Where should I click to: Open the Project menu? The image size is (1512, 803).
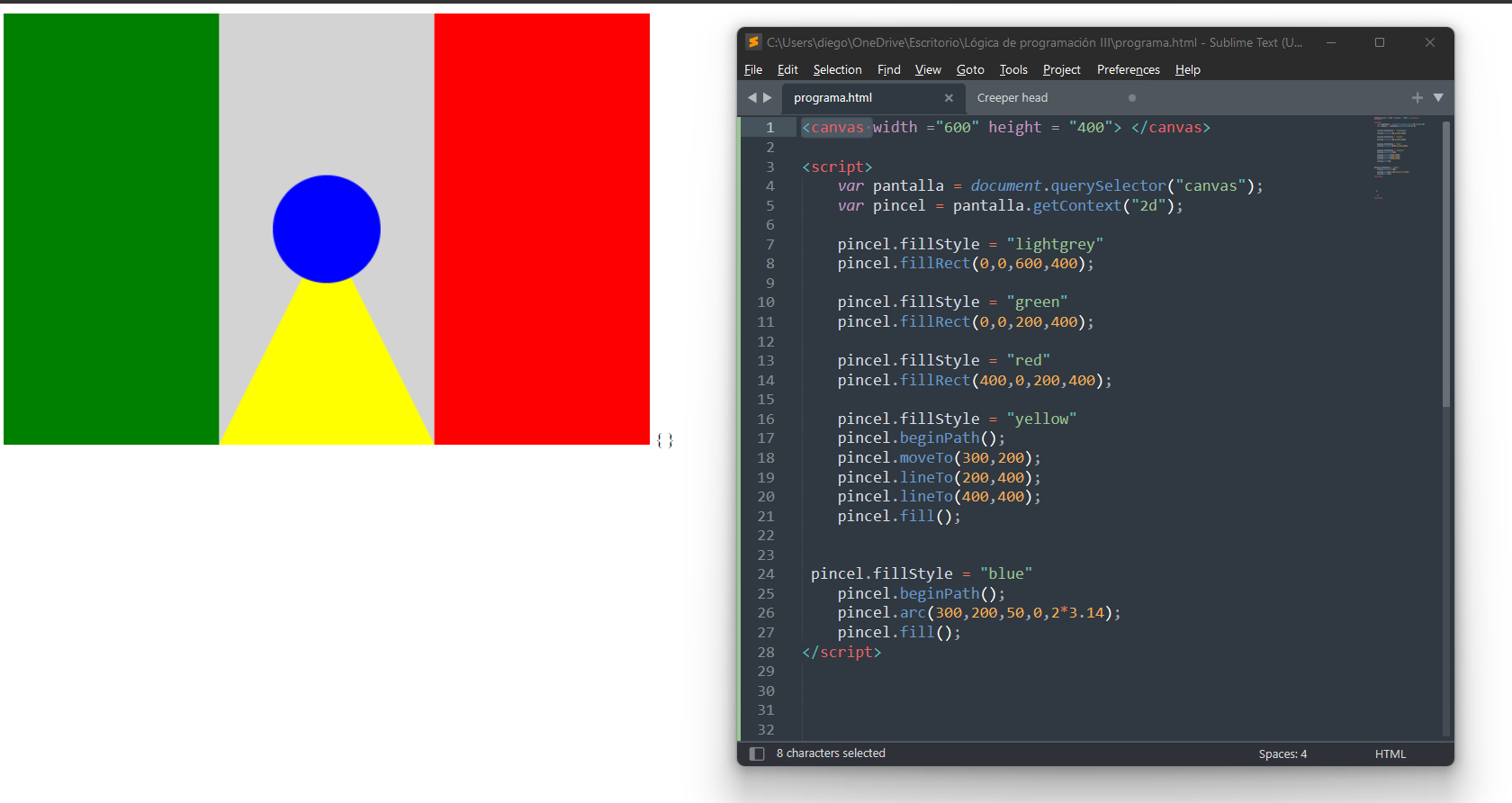click(x=1062, y=69)
